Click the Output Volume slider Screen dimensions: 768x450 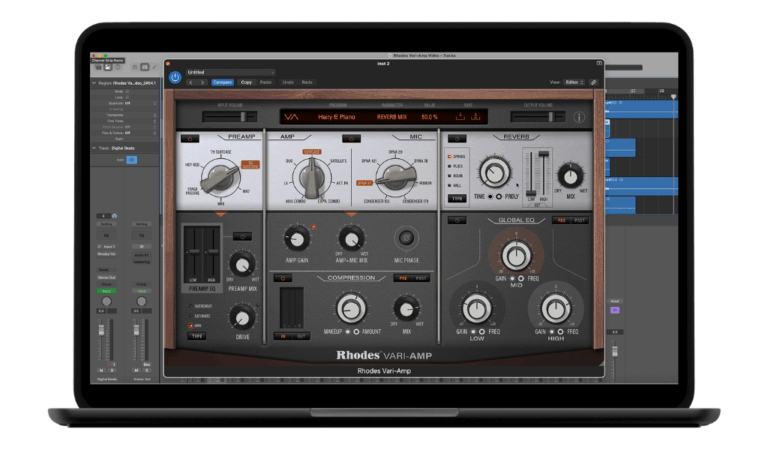point(537,117)
